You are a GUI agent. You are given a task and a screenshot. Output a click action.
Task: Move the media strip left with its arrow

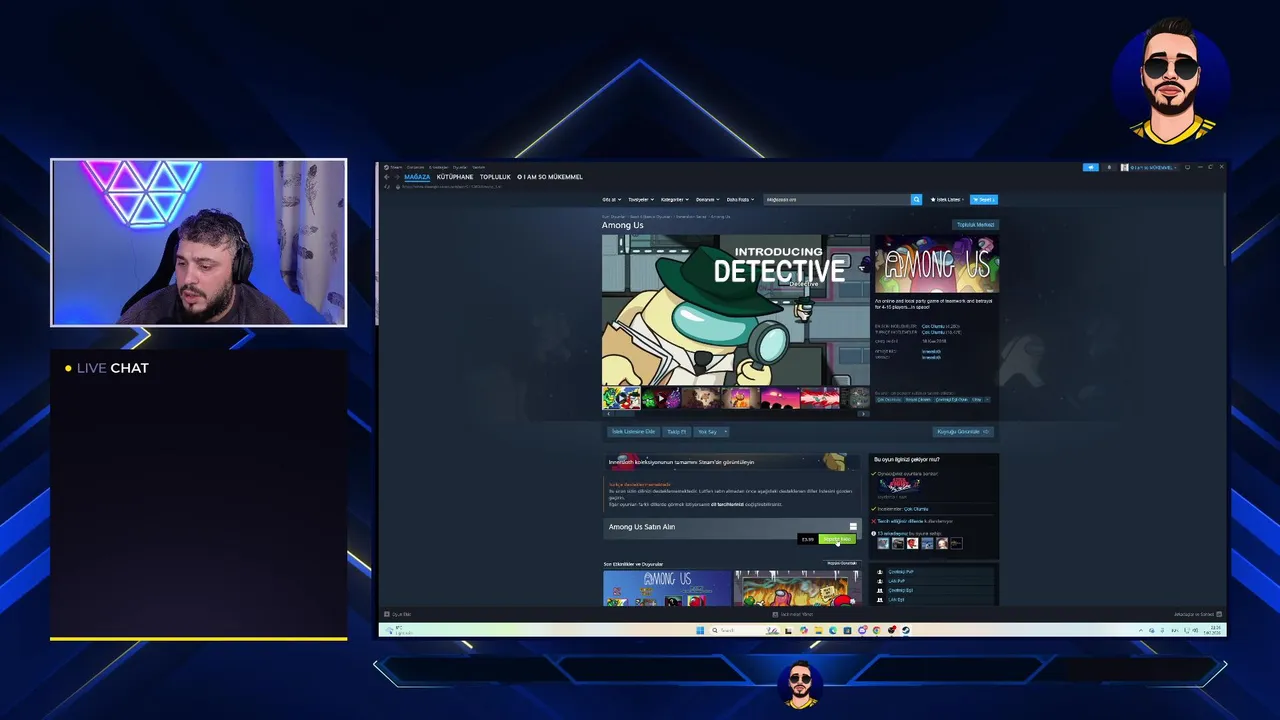point(607,413)
